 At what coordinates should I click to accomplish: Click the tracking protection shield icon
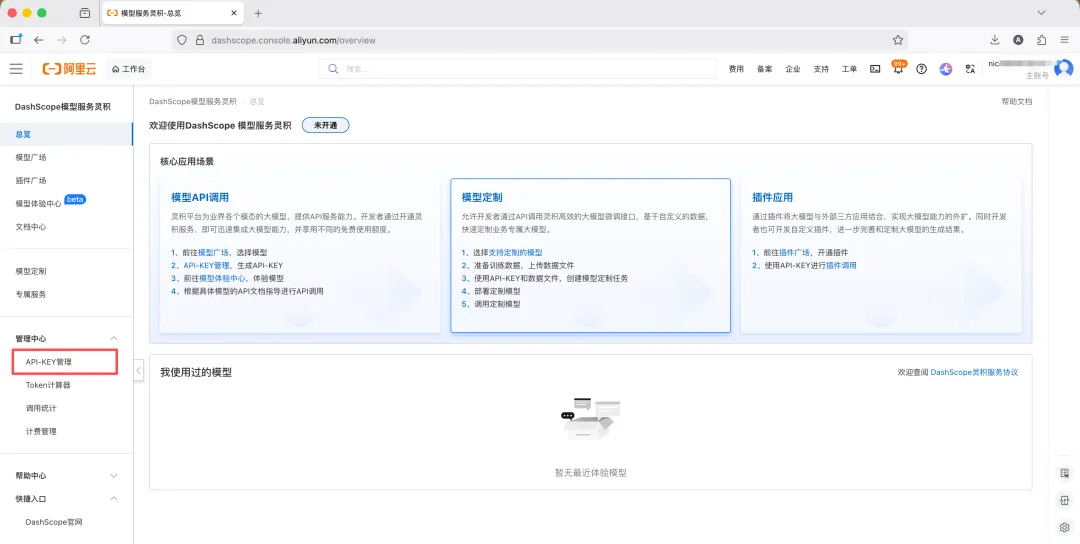point(182,40)
